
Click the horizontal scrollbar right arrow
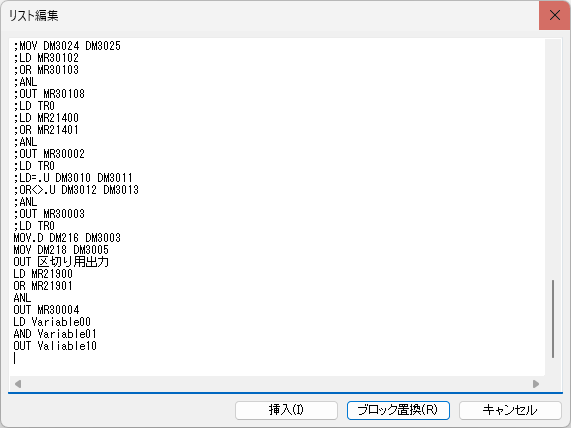click(x=536, y=384)
